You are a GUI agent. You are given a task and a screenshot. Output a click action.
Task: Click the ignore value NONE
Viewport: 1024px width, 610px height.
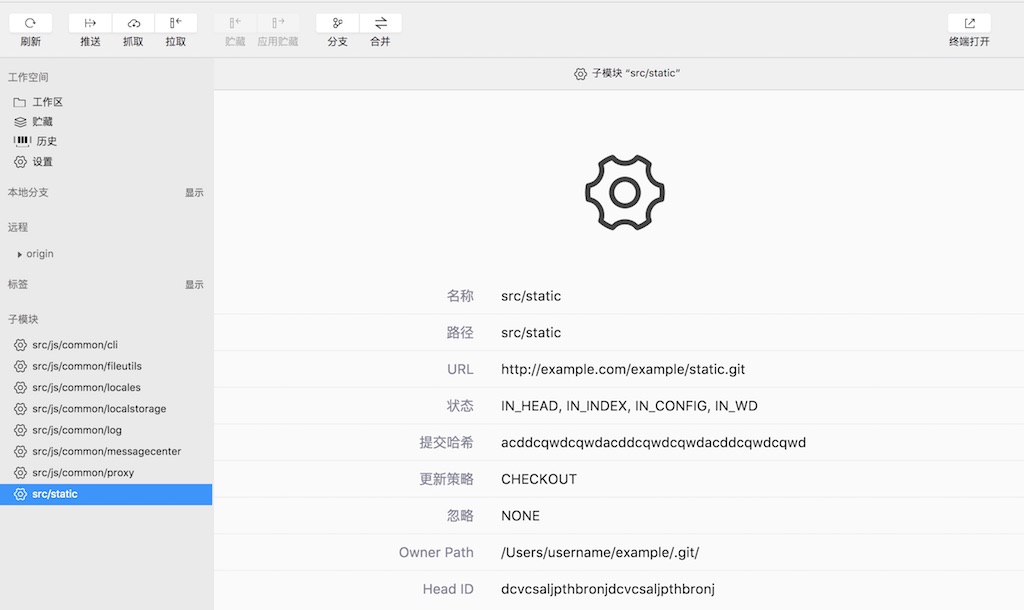(520, 515)
